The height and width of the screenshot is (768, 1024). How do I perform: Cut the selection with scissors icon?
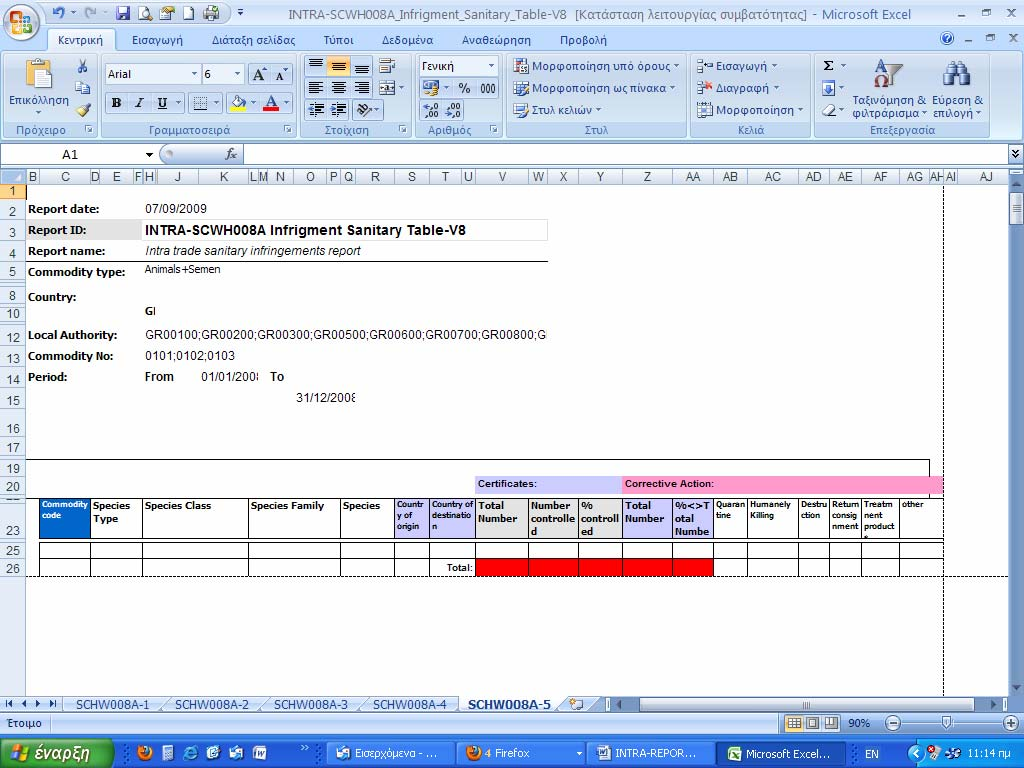[x=82, y=67]
